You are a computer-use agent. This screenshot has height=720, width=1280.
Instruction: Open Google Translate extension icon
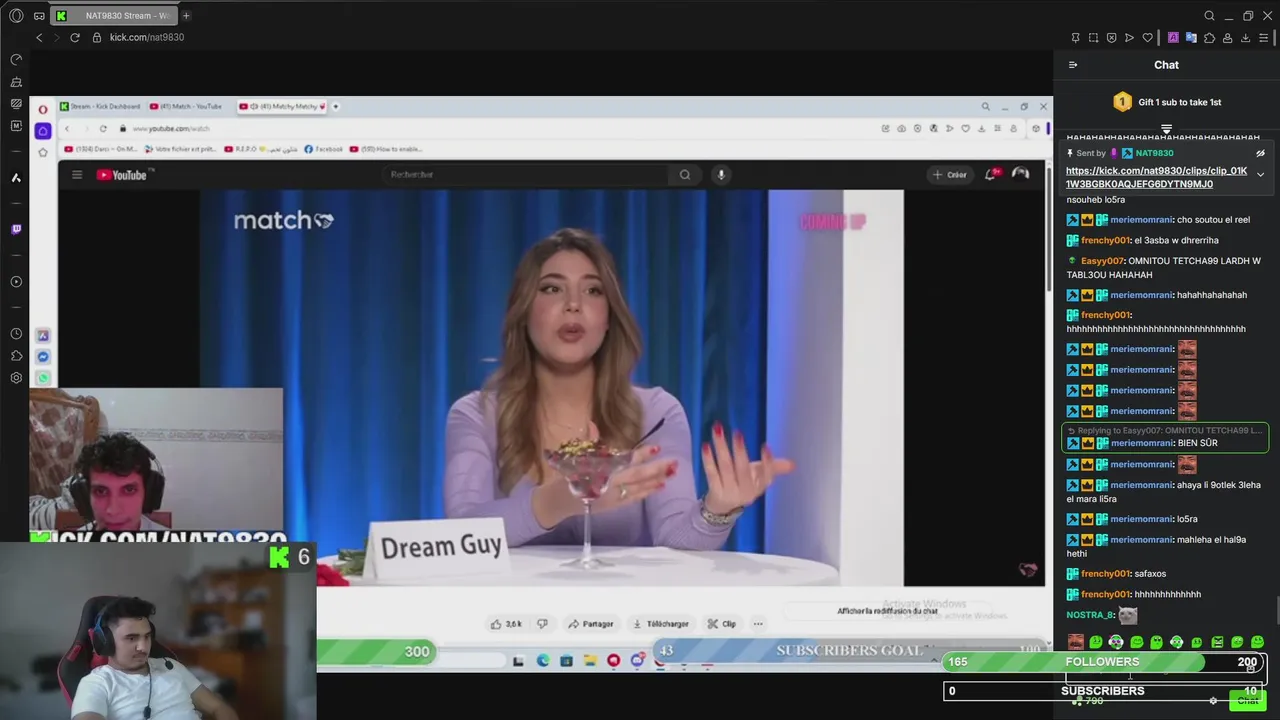pyautogui.click(x=1191, y=38)
